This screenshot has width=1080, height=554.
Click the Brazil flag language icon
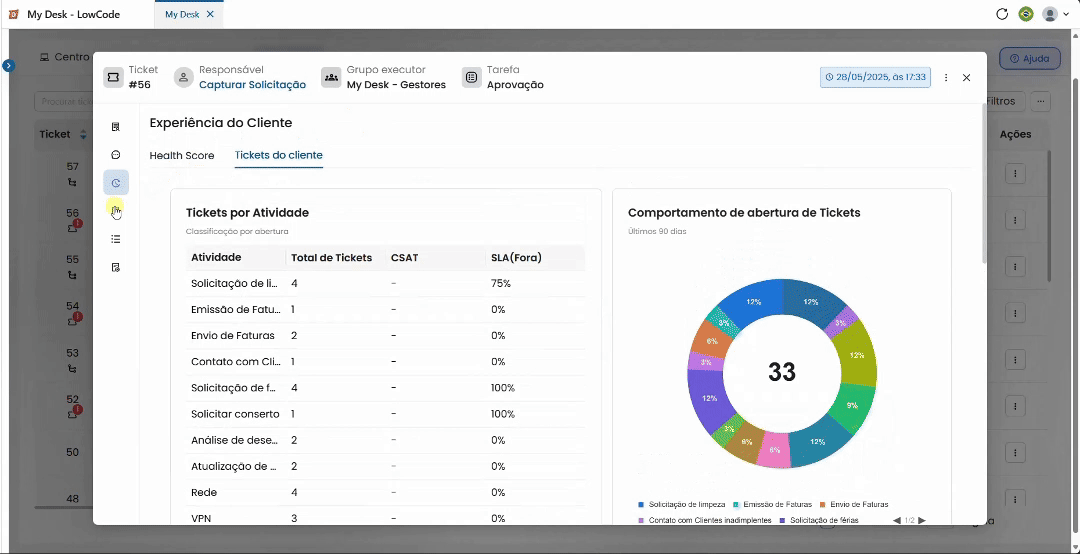[x=1026, y=14]
